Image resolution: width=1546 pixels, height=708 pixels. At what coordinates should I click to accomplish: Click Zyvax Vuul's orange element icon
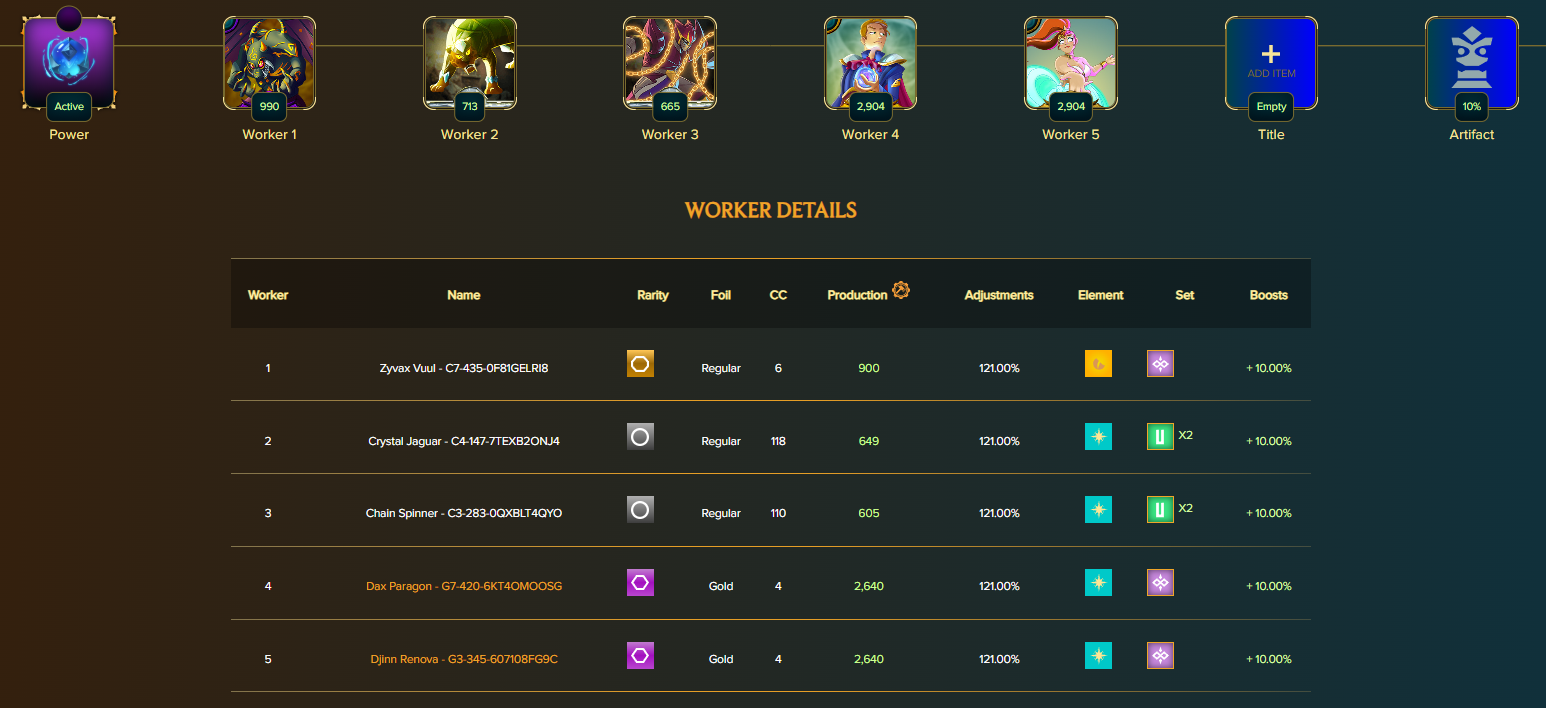point(1098,364)
